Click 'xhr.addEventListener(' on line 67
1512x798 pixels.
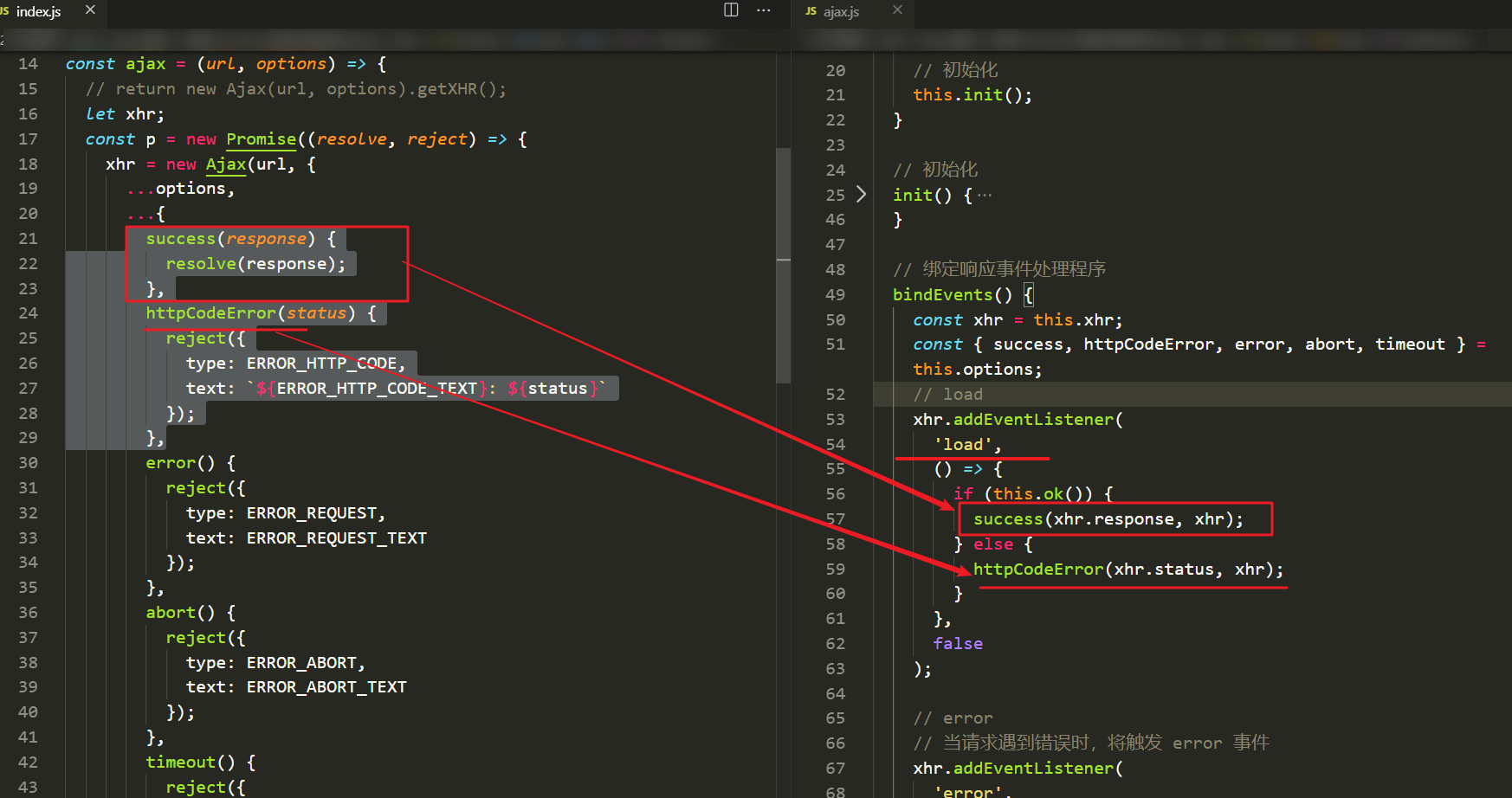point(1018,769)
